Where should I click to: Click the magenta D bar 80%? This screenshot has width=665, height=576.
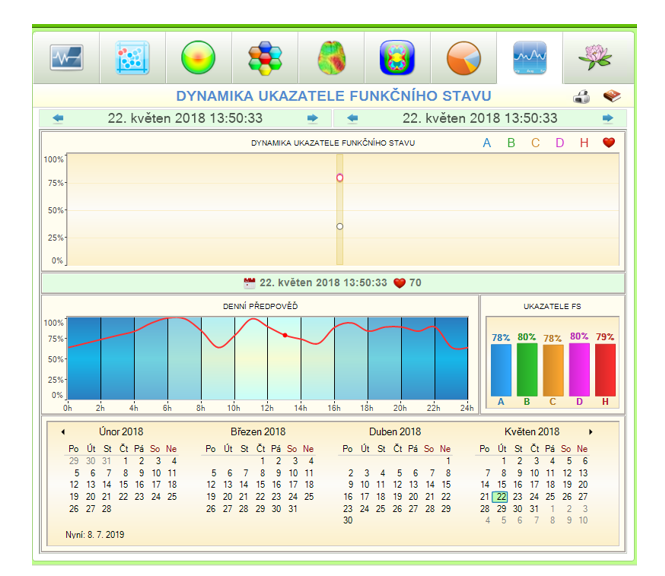tap(579, 369)
